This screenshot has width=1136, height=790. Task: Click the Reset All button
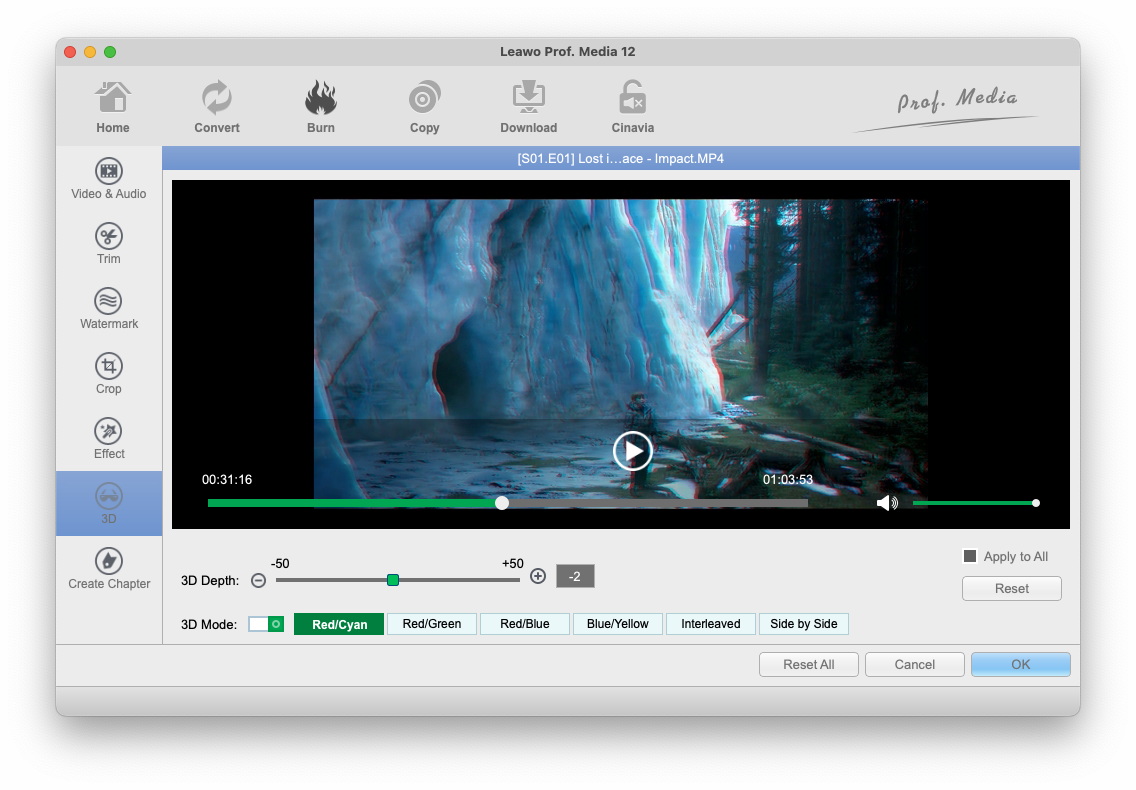coord(808,664)
